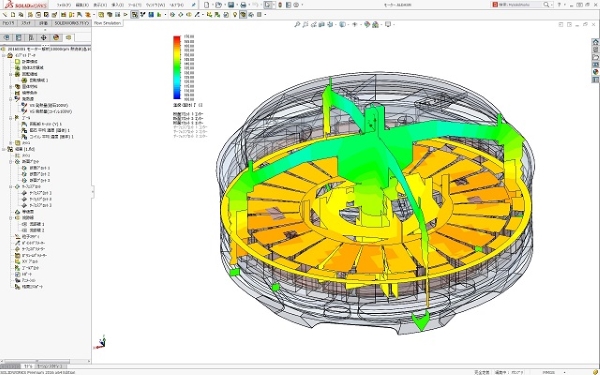Click the Print icon in top toolbar
Screen dimensions: 600x375
(x=243, y=5)
